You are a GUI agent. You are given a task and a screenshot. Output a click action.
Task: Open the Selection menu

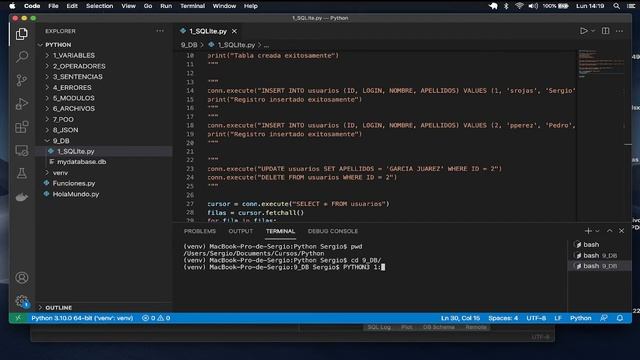[100, 6]
